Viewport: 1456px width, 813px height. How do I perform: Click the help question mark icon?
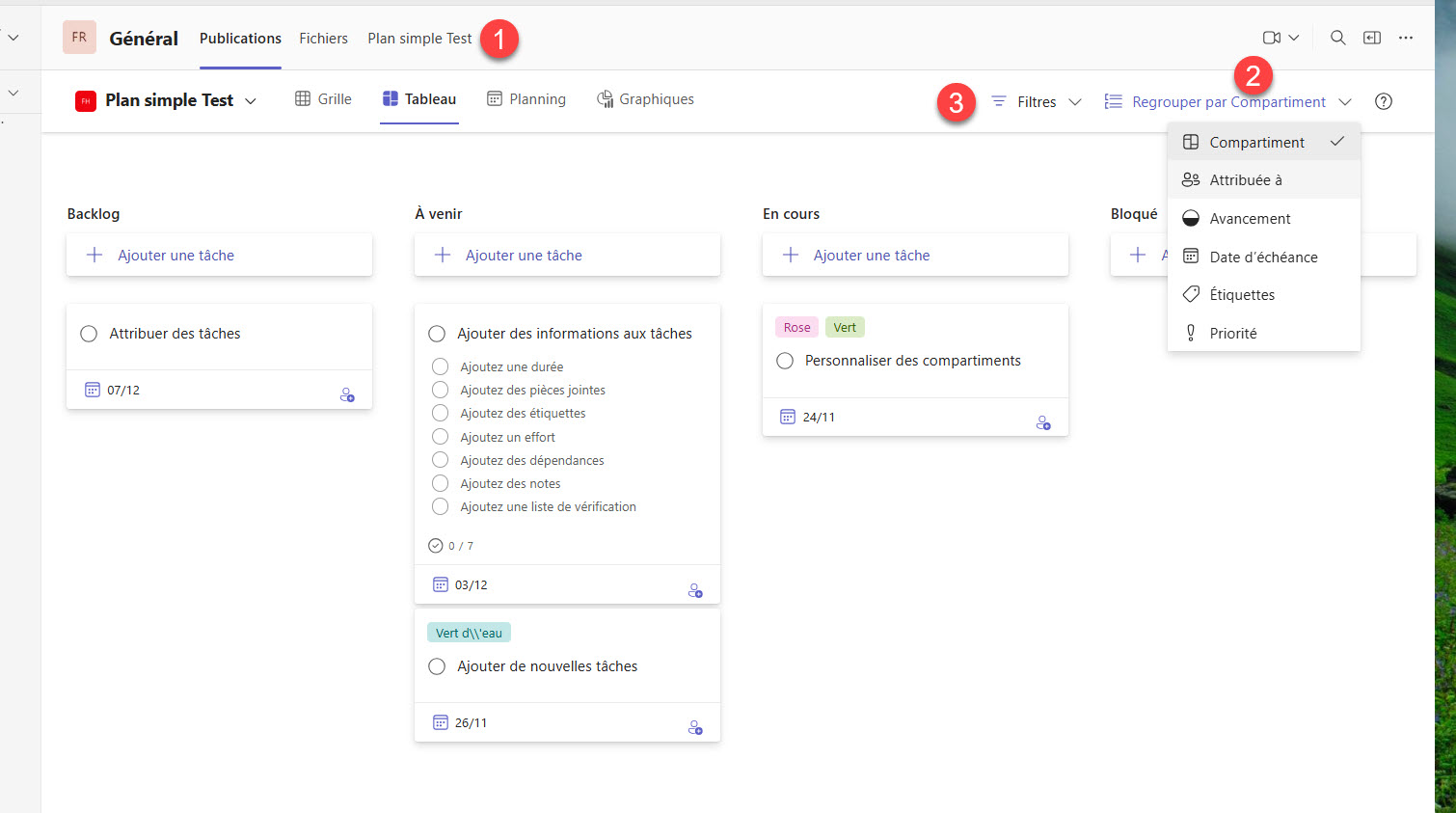coord(1384,101)
